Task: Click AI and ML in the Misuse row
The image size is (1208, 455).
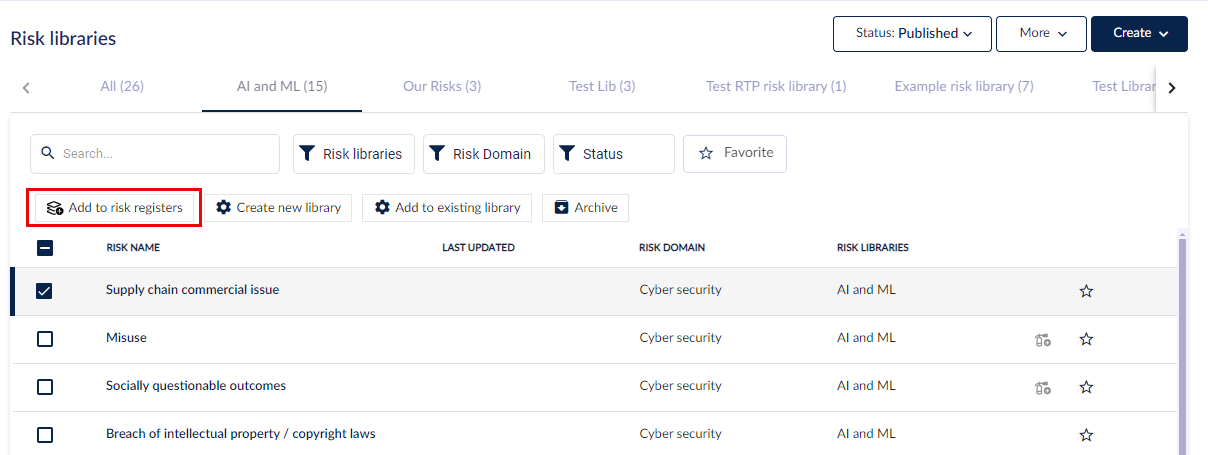Action: tap(866, 338)
